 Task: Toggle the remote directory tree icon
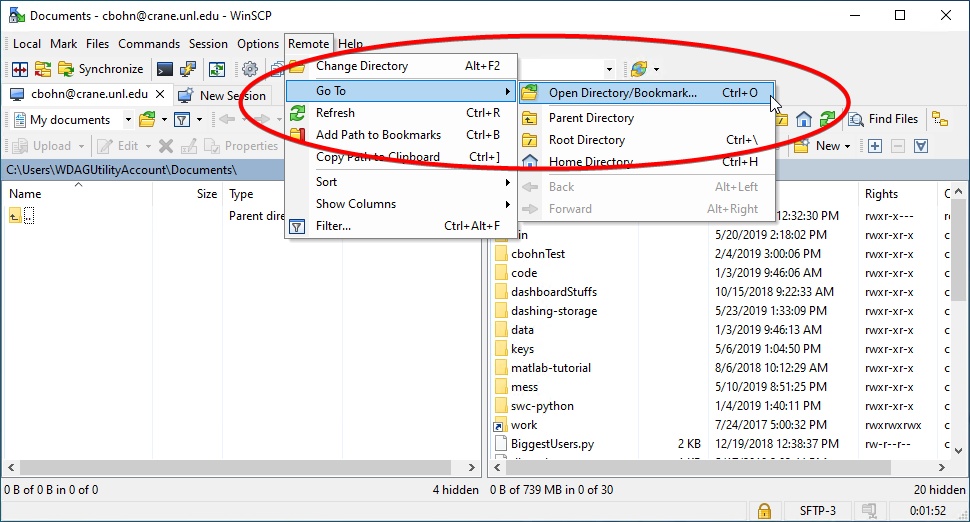pos(940,119)
